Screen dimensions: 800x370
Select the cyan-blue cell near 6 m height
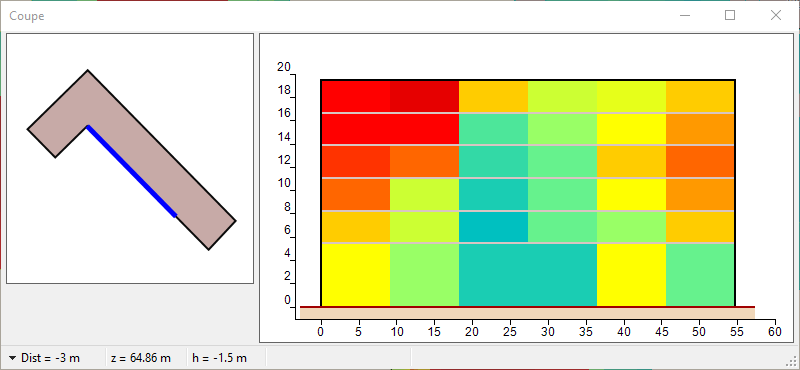click(x=493, y=227)
